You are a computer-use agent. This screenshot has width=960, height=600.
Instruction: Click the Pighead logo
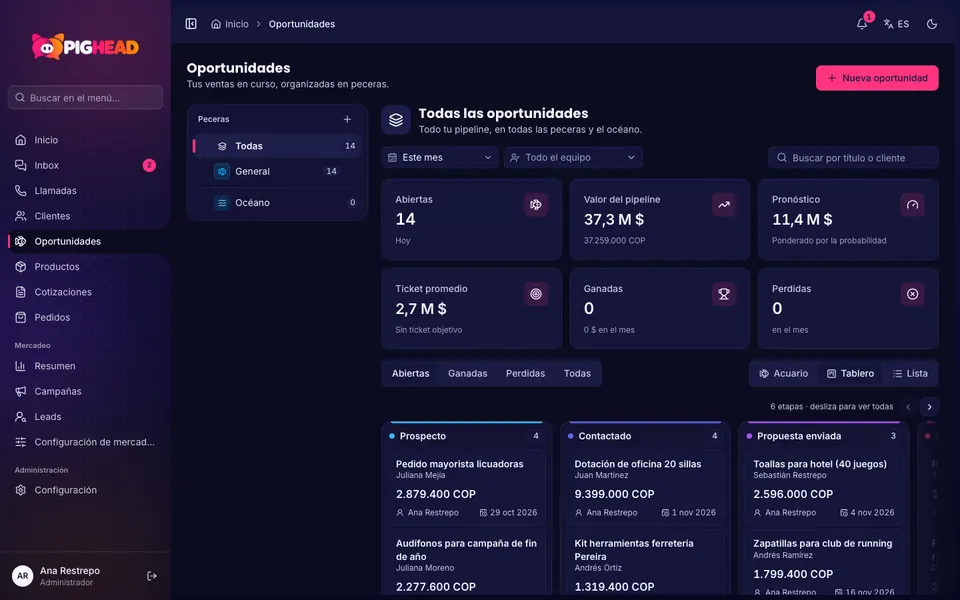click(85, 47)
